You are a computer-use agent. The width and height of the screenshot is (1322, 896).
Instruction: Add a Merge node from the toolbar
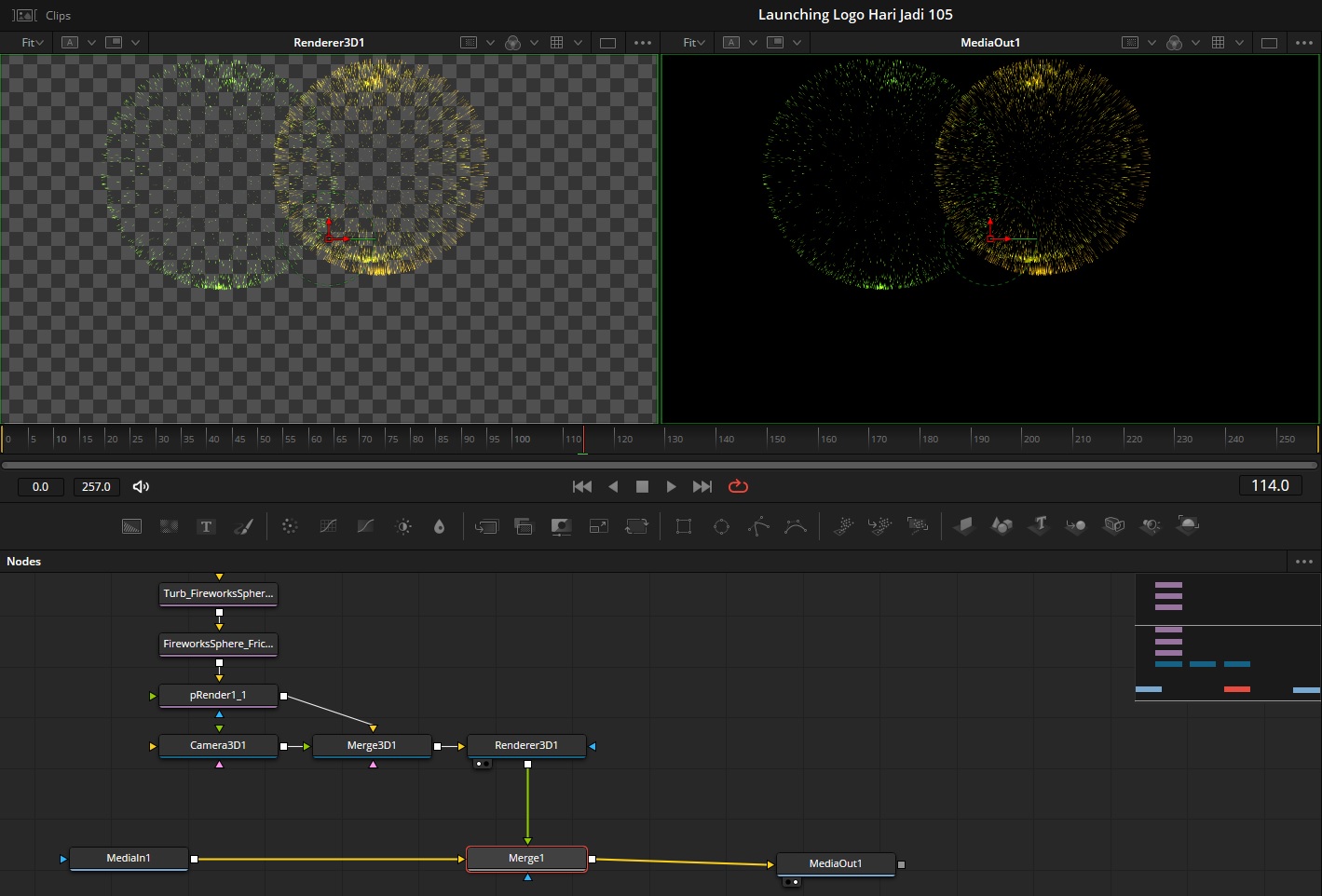pos(486,526)
